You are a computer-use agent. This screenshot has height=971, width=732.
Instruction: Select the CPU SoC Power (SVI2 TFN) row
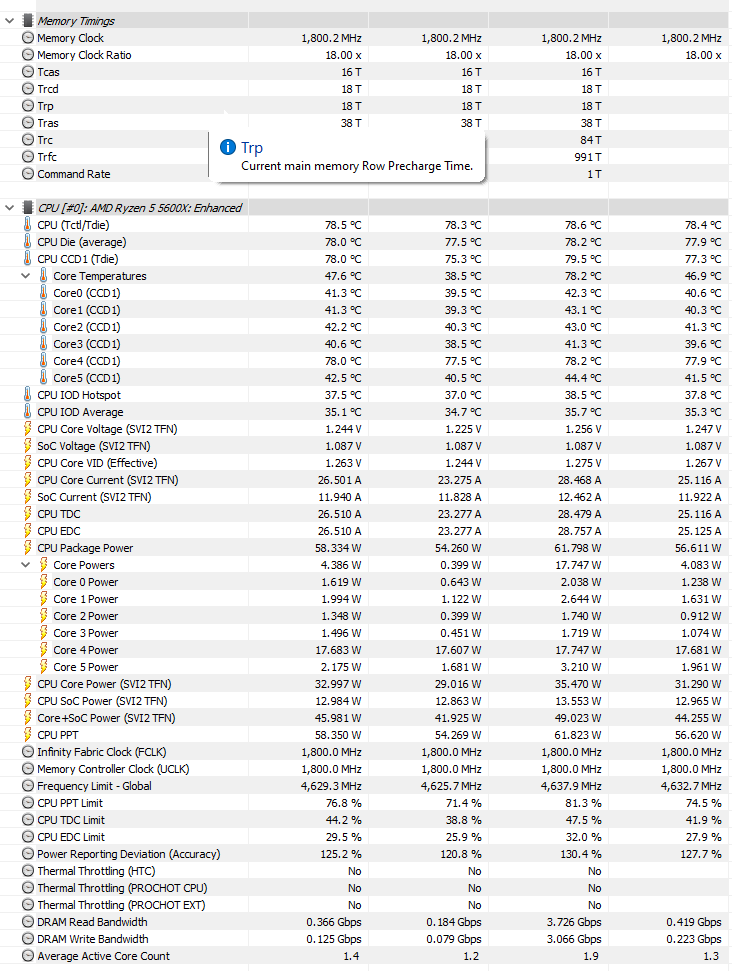click(366, 701)
